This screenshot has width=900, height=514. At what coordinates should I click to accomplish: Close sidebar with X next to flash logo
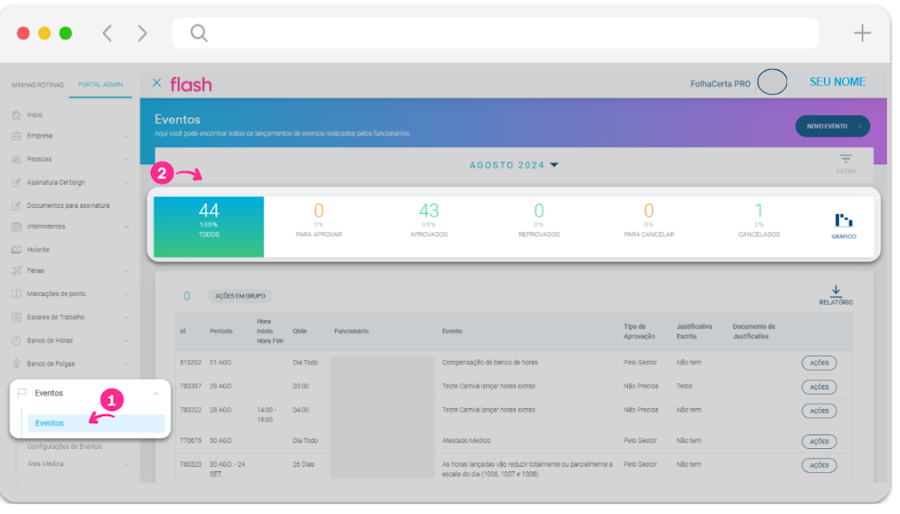(x=157, y=83)
